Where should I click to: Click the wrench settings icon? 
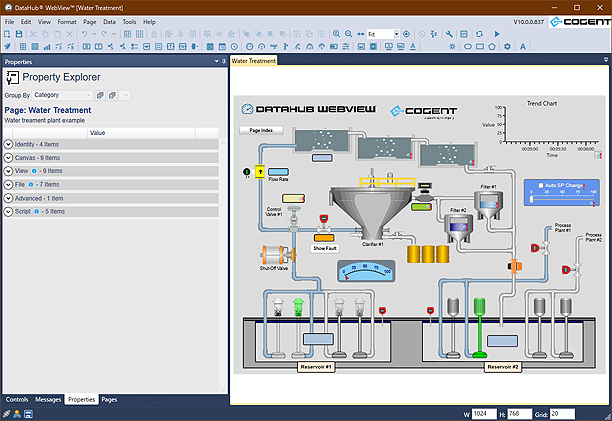click(x=450, y=34)
